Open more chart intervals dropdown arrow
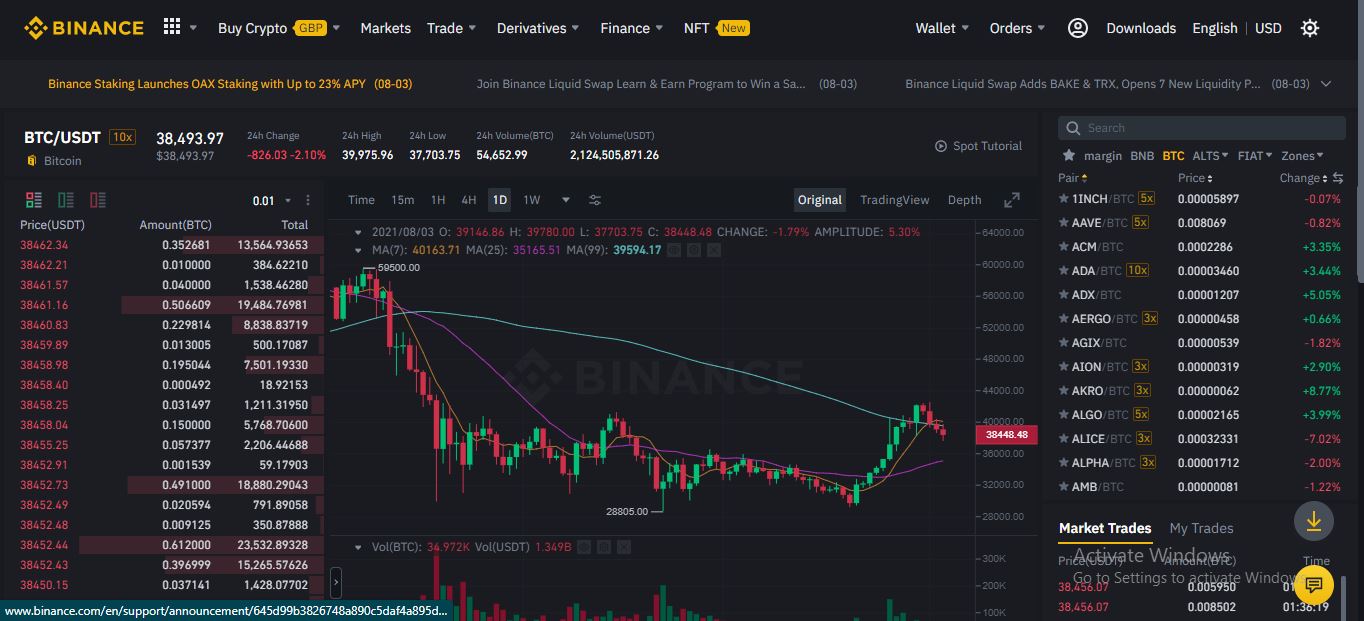This screenshot has height=621, width=1364. tap(565, 200)
